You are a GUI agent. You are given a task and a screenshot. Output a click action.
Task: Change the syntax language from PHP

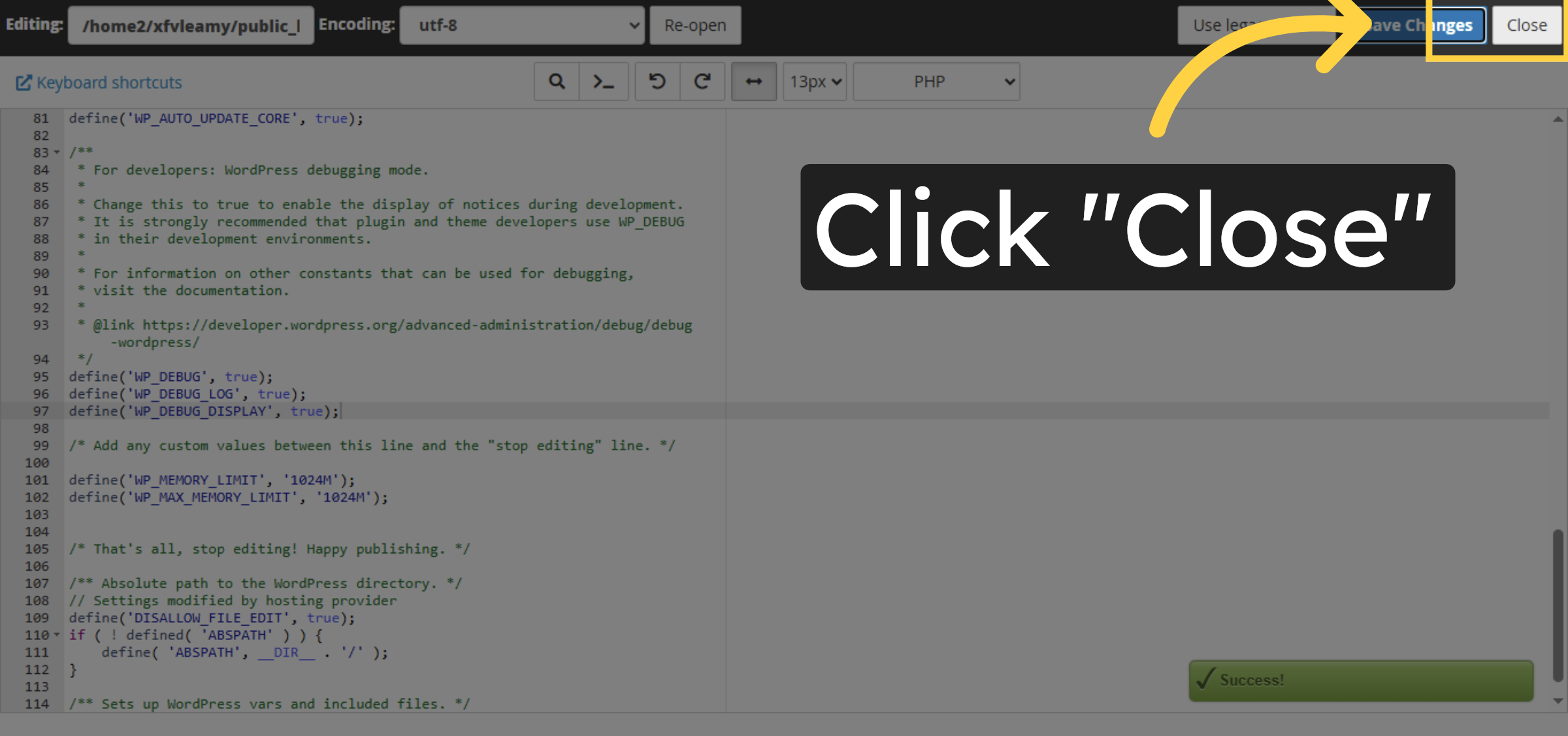pos(936,81)
